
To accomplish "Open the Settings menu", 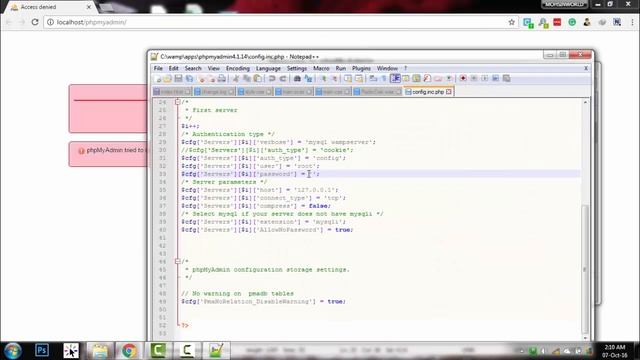I will [297, 68].
